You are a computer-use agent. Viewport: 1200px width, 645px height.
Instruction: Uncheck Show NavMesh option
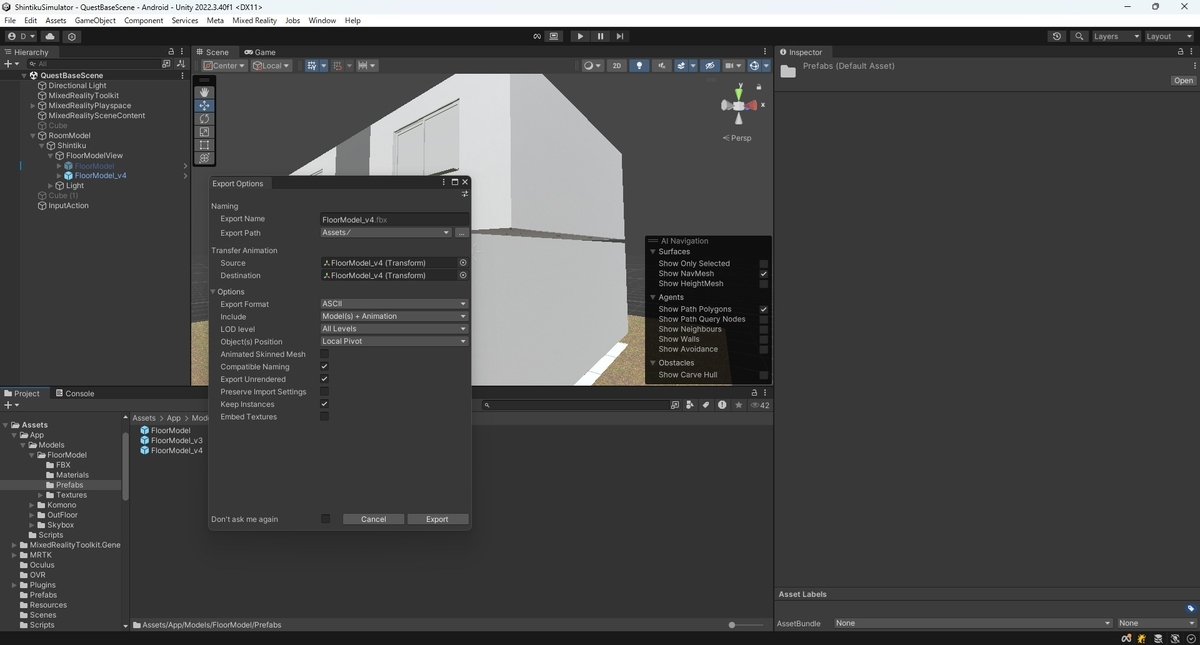click(764, 274)
